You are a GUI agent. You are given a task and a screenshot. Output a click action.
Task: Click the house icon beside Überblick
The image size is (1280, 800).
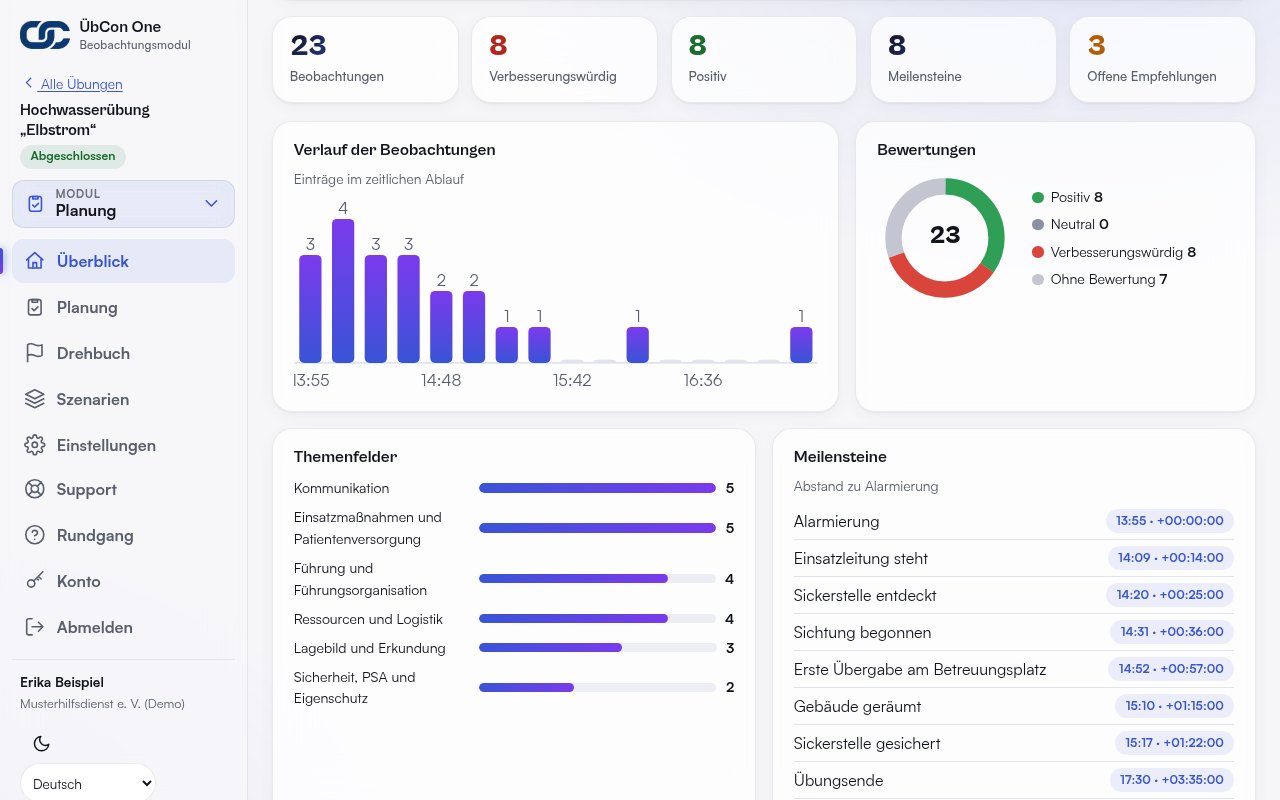coord(35,261)
